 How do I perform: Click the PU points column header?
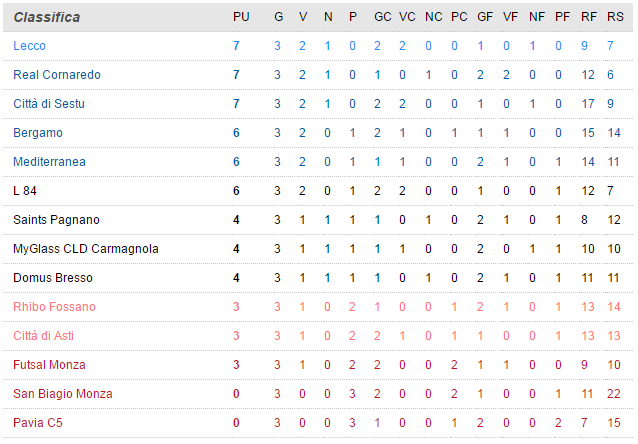pyautogui.click(x=240, y=17)
